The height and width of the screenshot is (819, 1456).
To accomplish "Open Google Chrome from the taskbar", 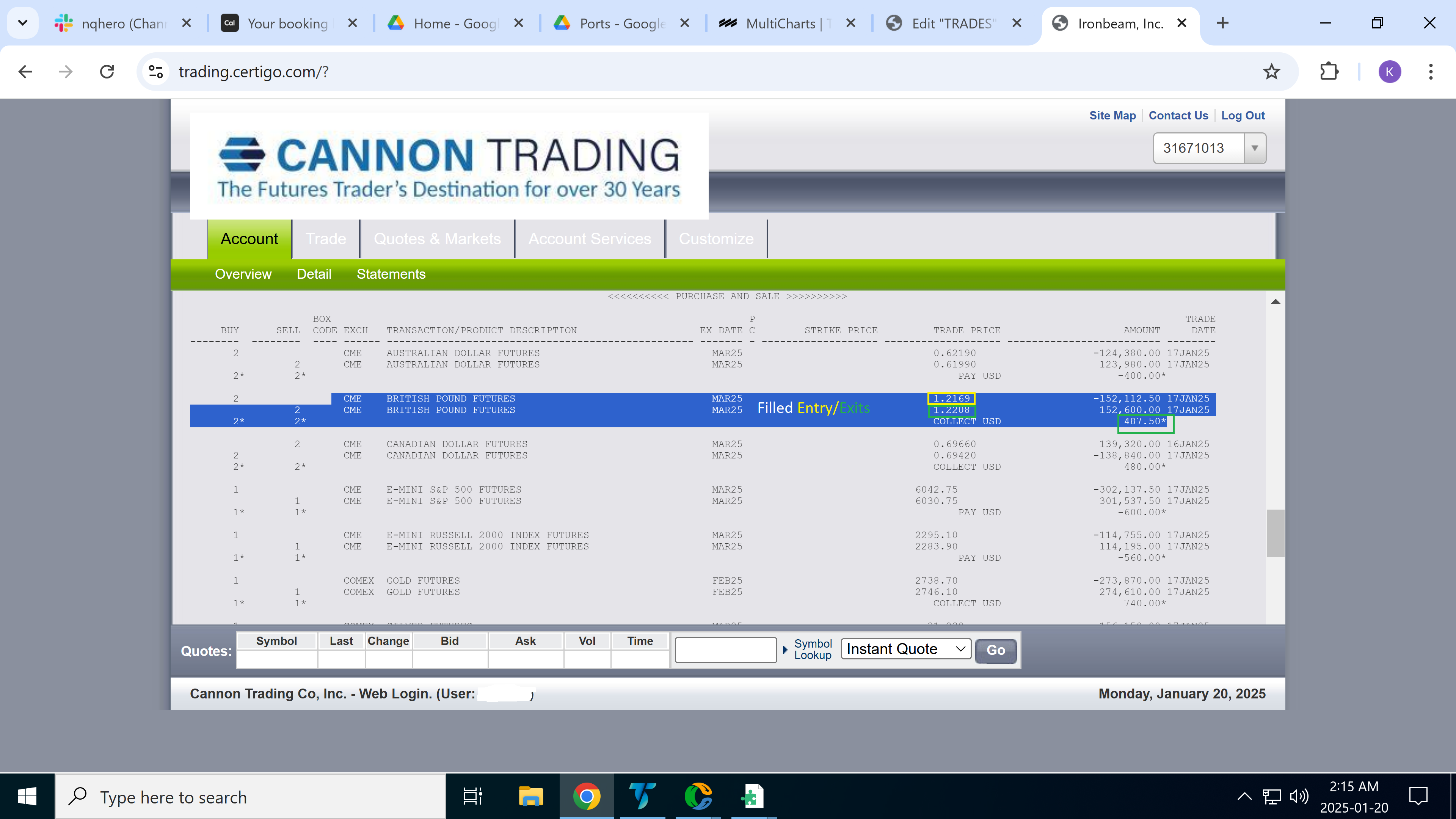I will pyautogui.click(x=586, y=797).
